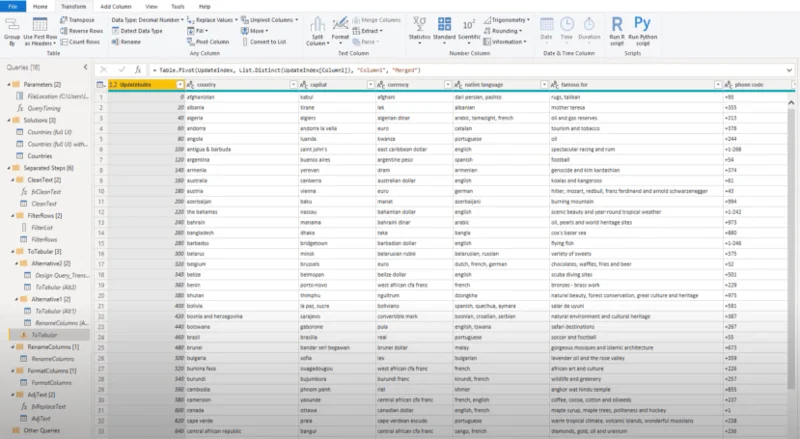This screenshot has height=439, width=800.
Task: Click the formula bar fx icon
Action: [138, 70]
